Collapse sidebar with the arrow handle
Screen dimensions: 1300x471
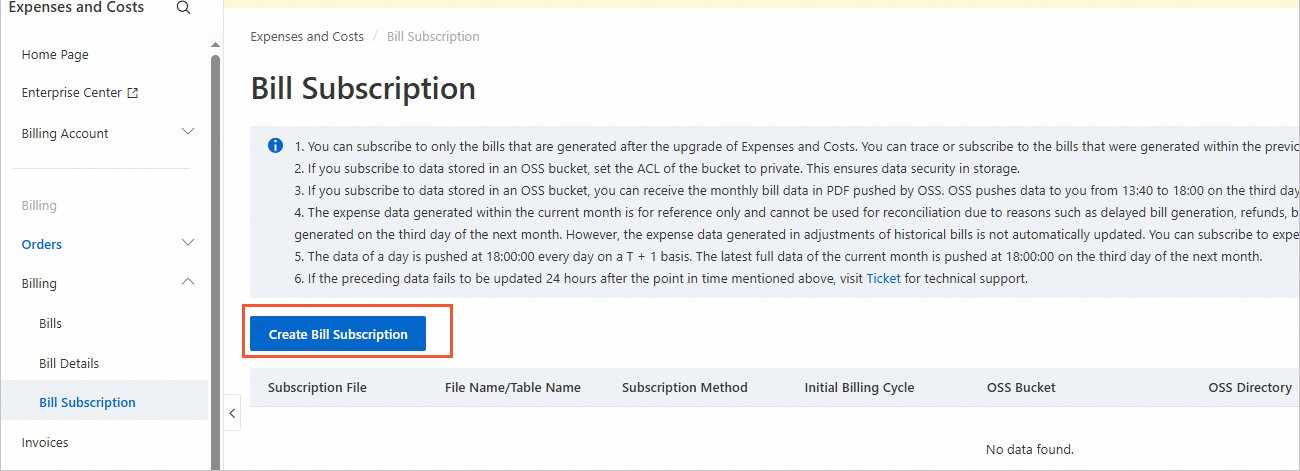(232, 412)
